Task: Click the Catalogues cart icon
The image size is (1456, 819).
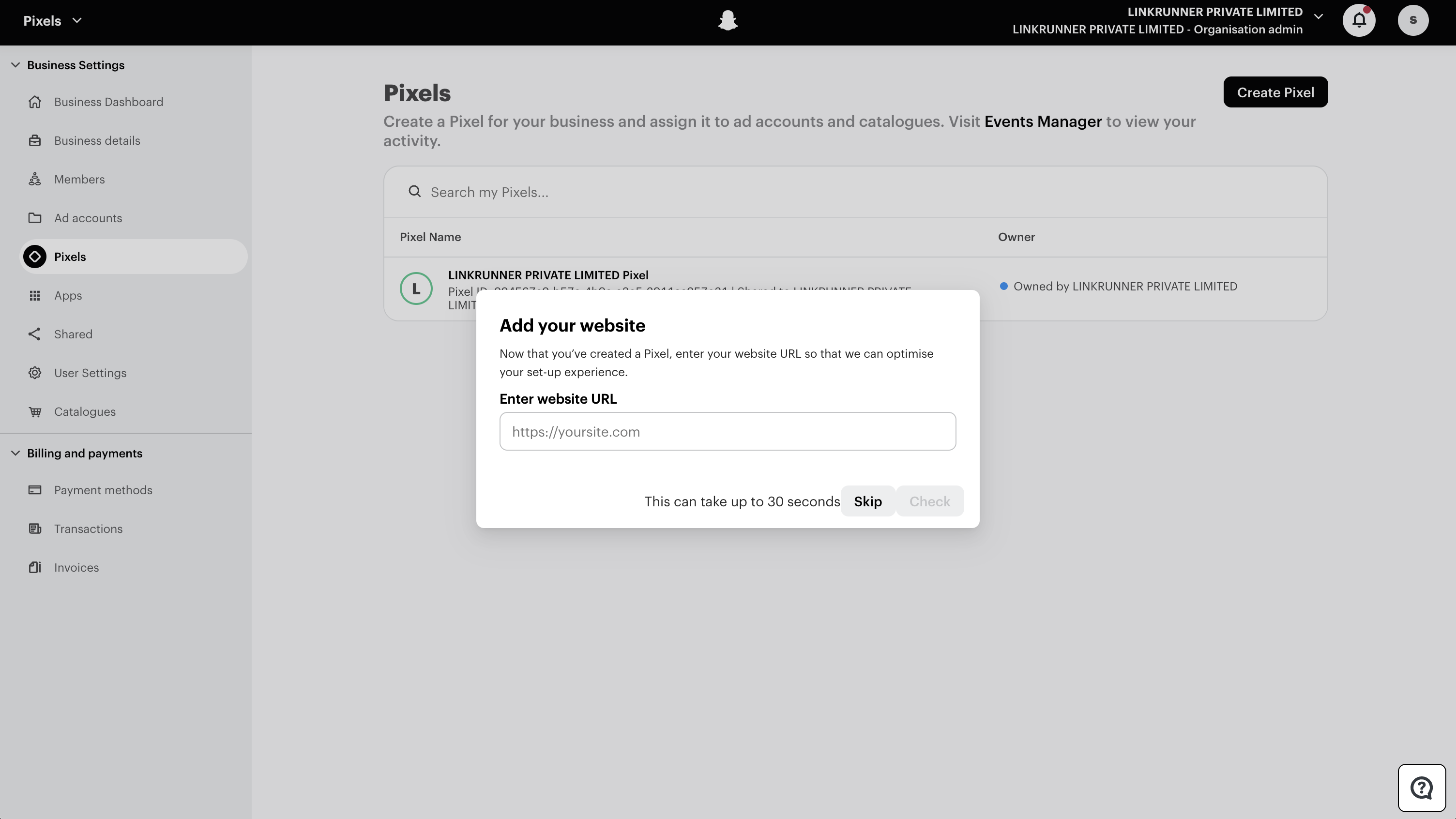Action: [35, 411]
